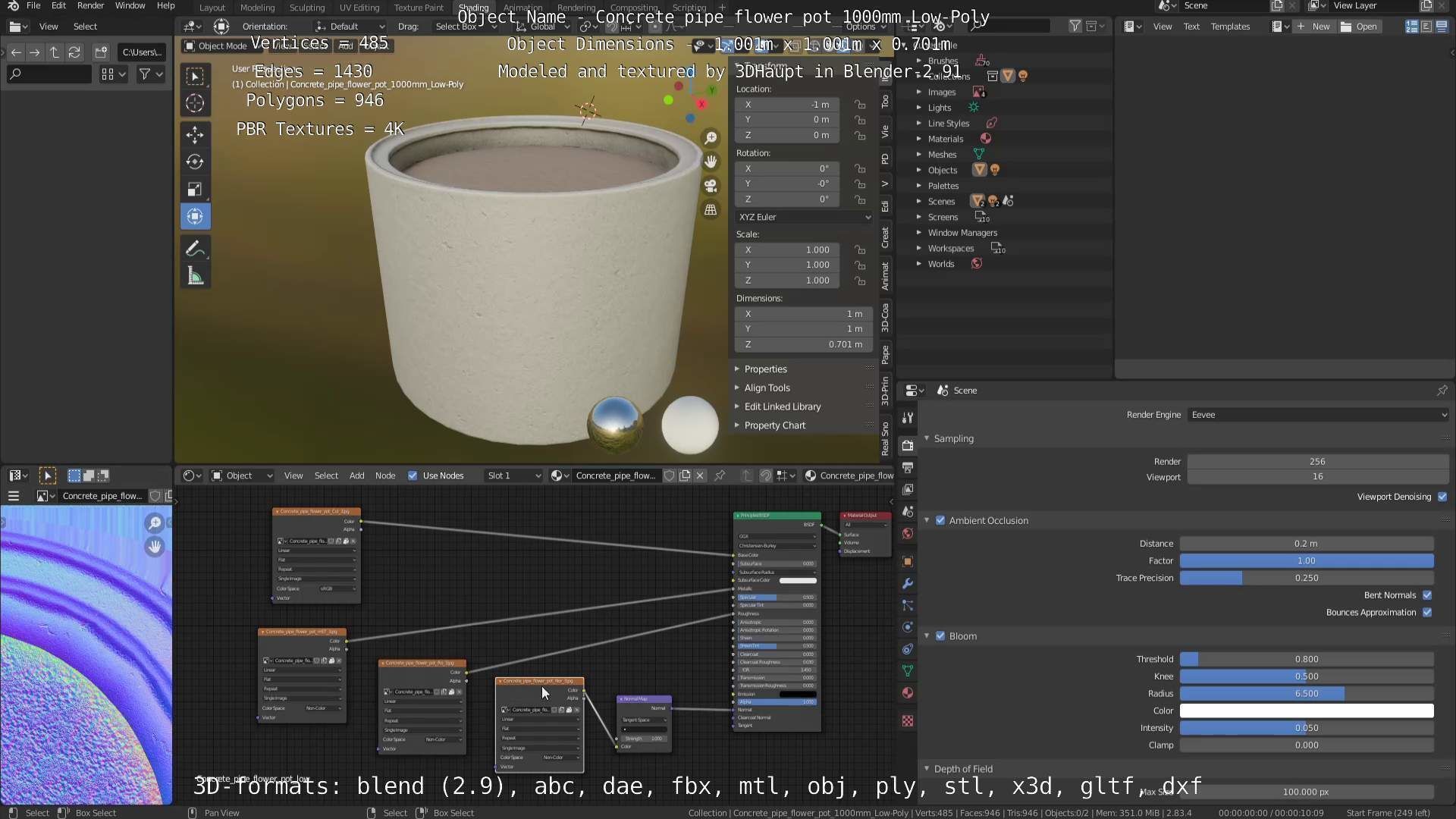Screen dimensions: 1456x819
Task: Open Edit Linked Library panel
Action: (782, 406)
